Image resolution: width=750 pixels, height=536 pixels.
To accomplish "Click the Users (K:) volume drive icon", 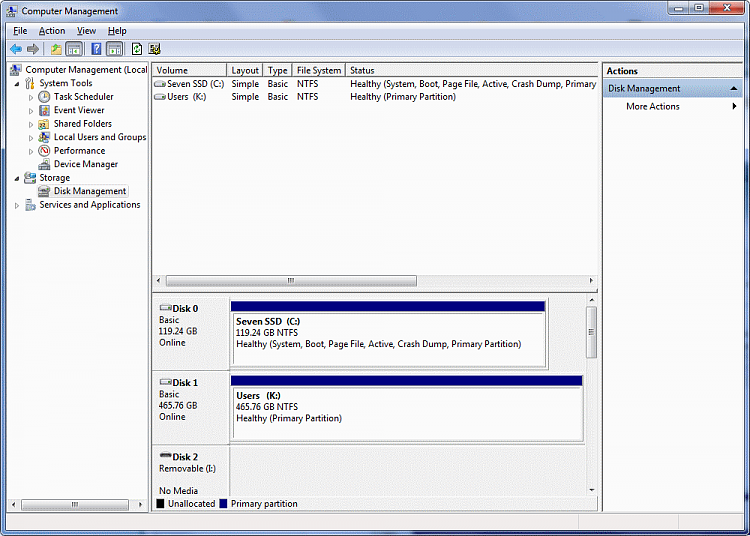I will pos(160,97).
